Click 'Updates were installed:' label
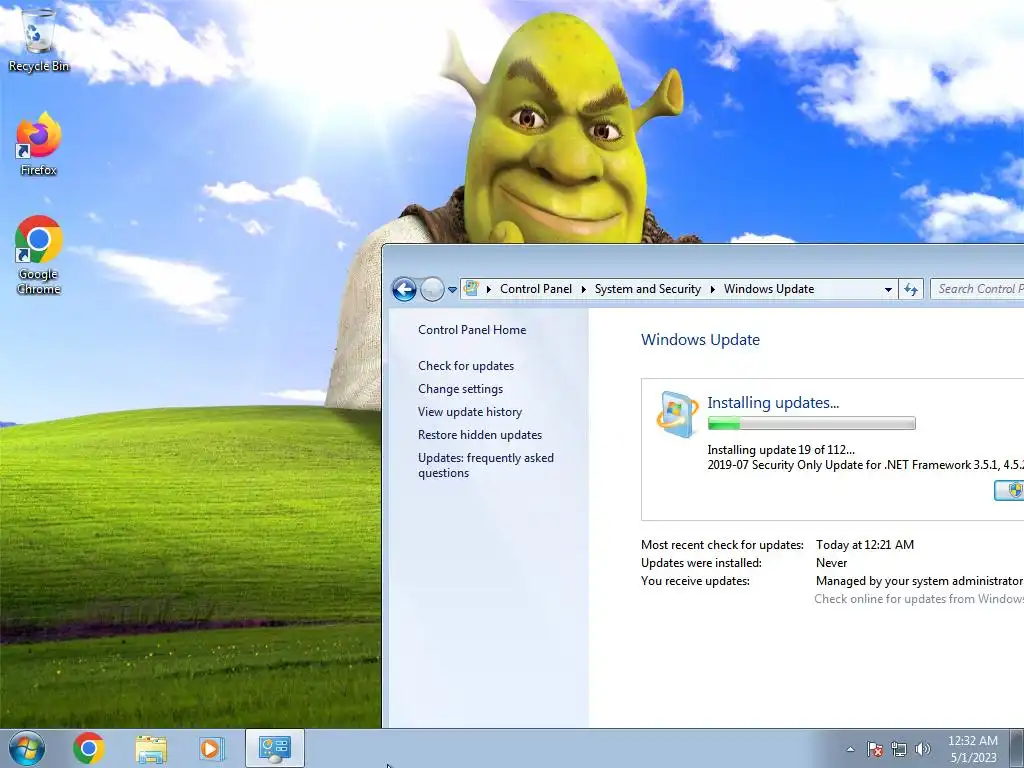The height and width of the screenshot is (768, 1024). (701, 562)
